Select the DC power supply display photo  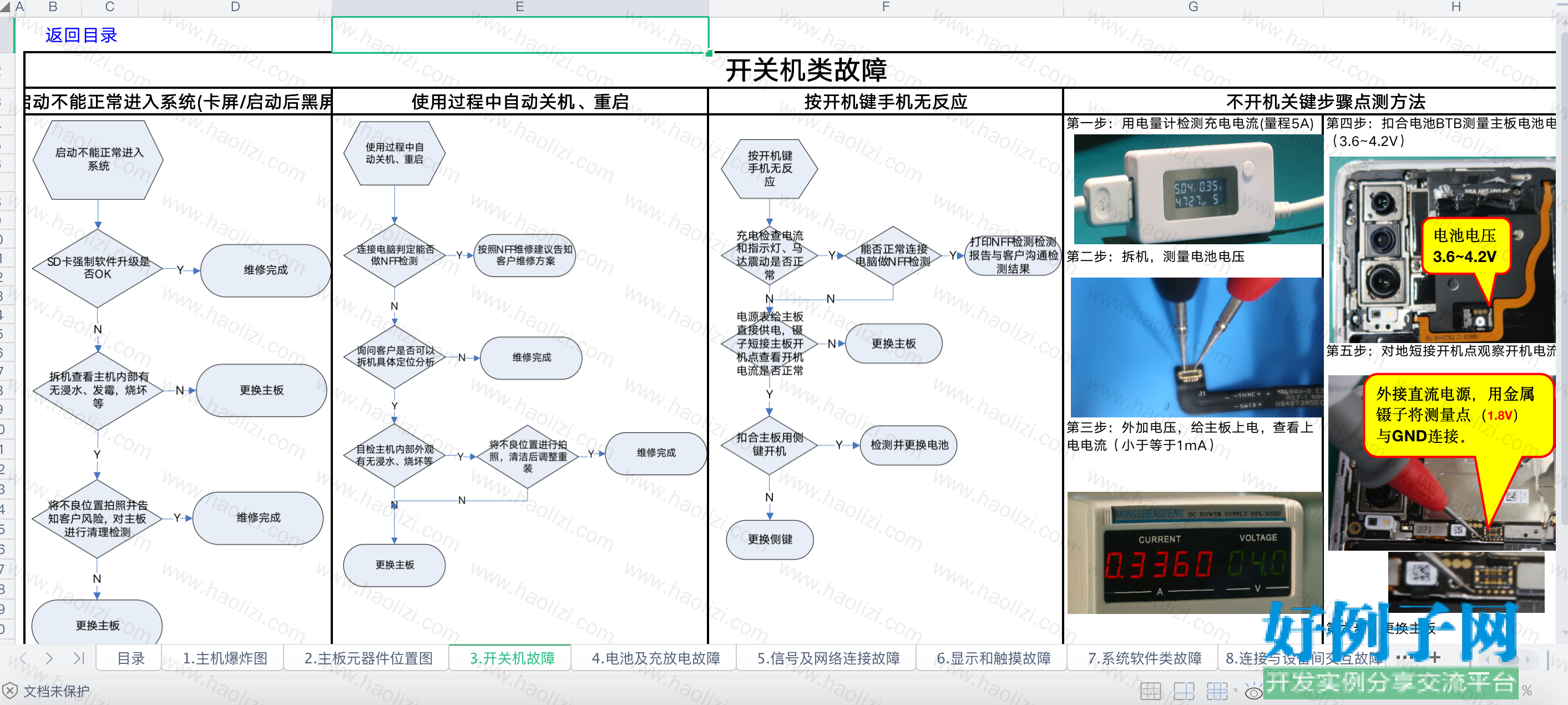click(1194, 553)
